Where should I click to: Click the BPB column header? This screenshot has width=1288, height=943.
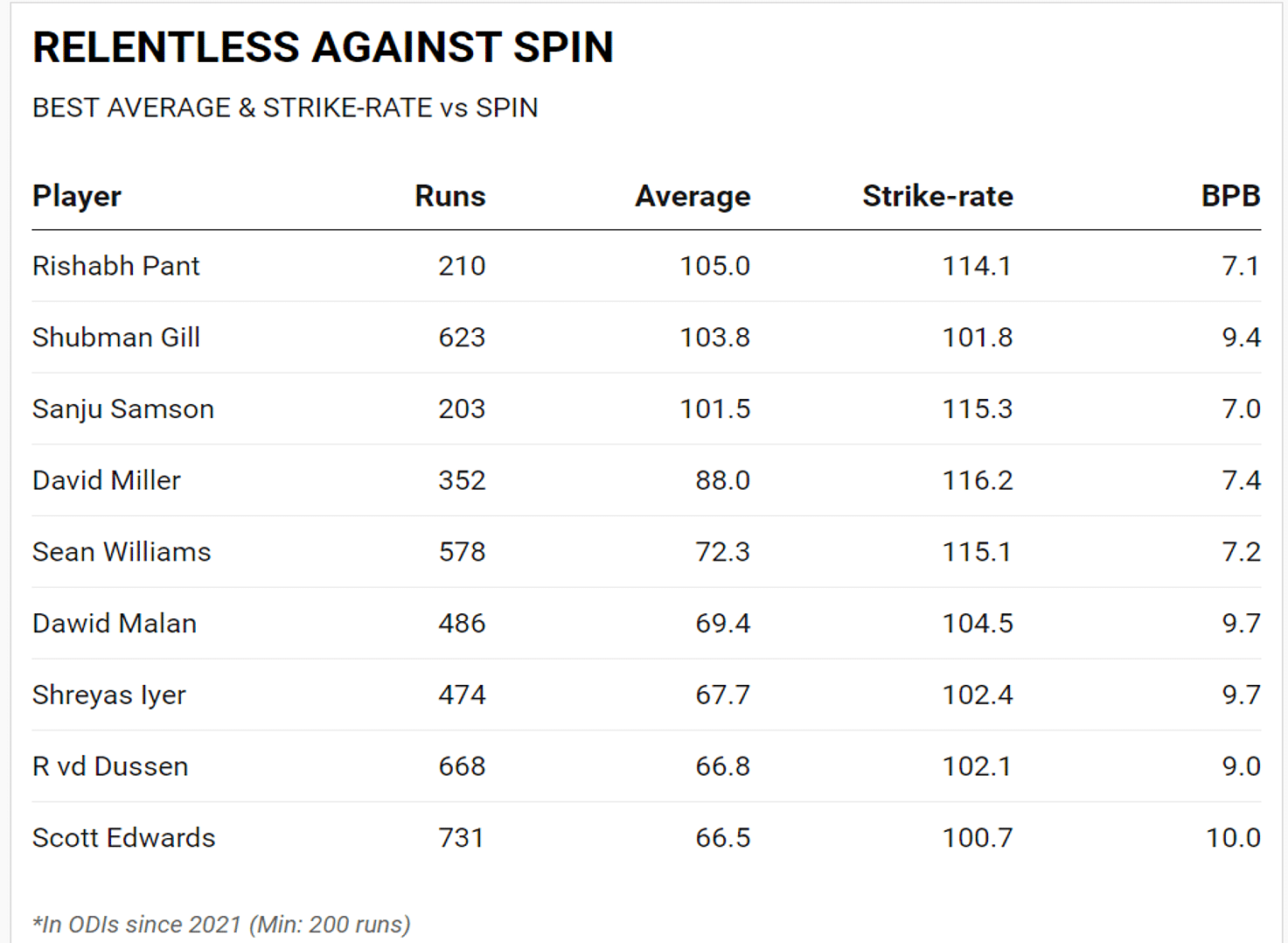coord(1230,196)
